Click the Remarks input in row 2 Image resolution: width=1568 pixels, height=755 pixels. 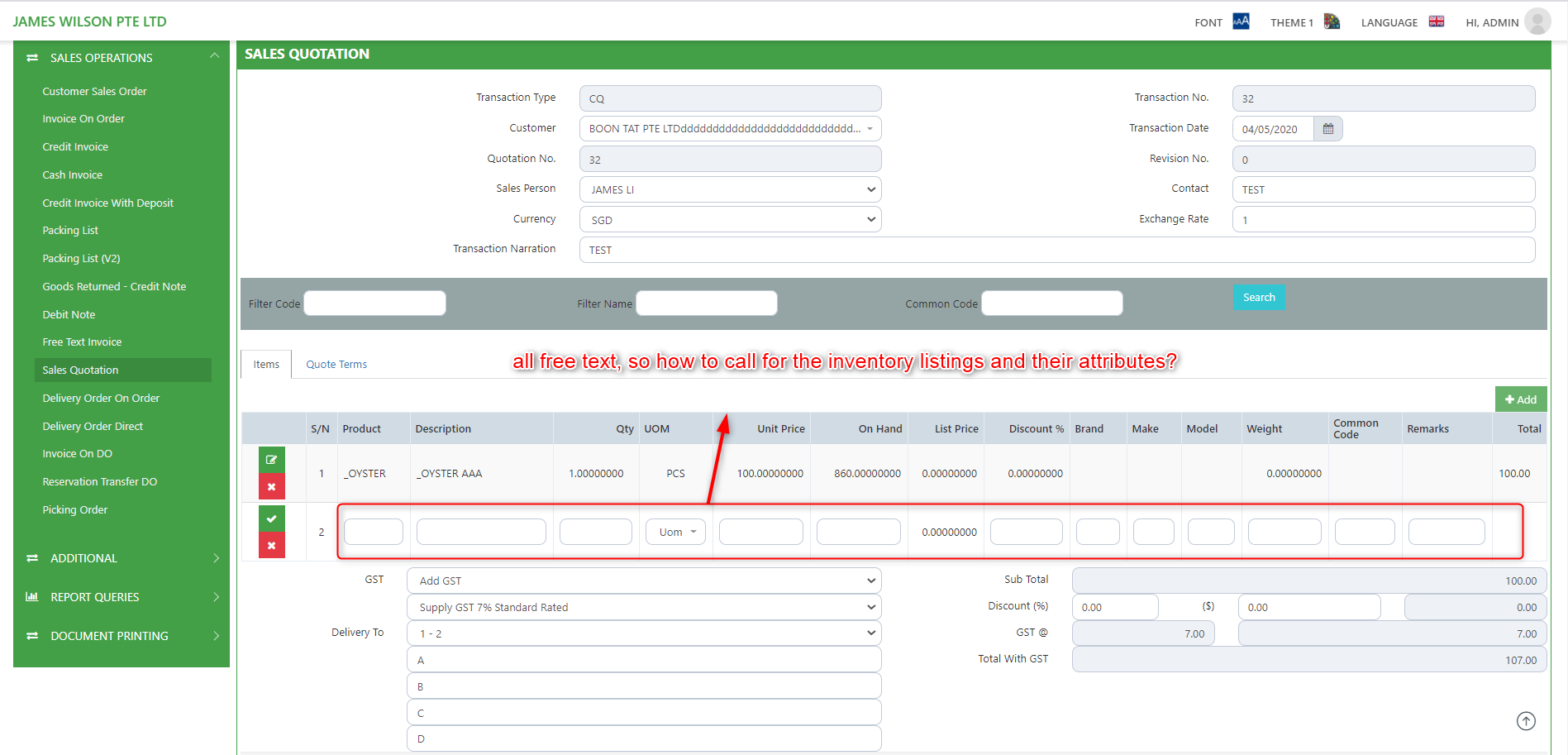click(1446, 532)
